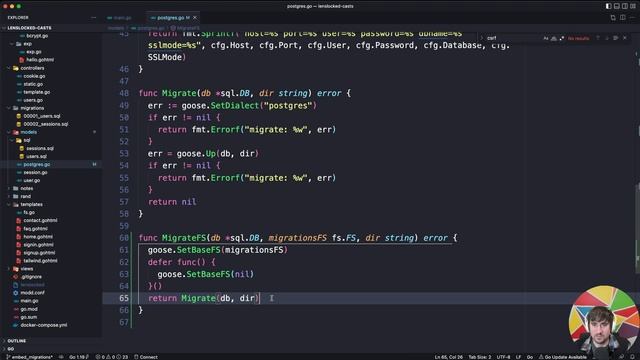Toggle Match Case in find widget

[x=546, y=38]
